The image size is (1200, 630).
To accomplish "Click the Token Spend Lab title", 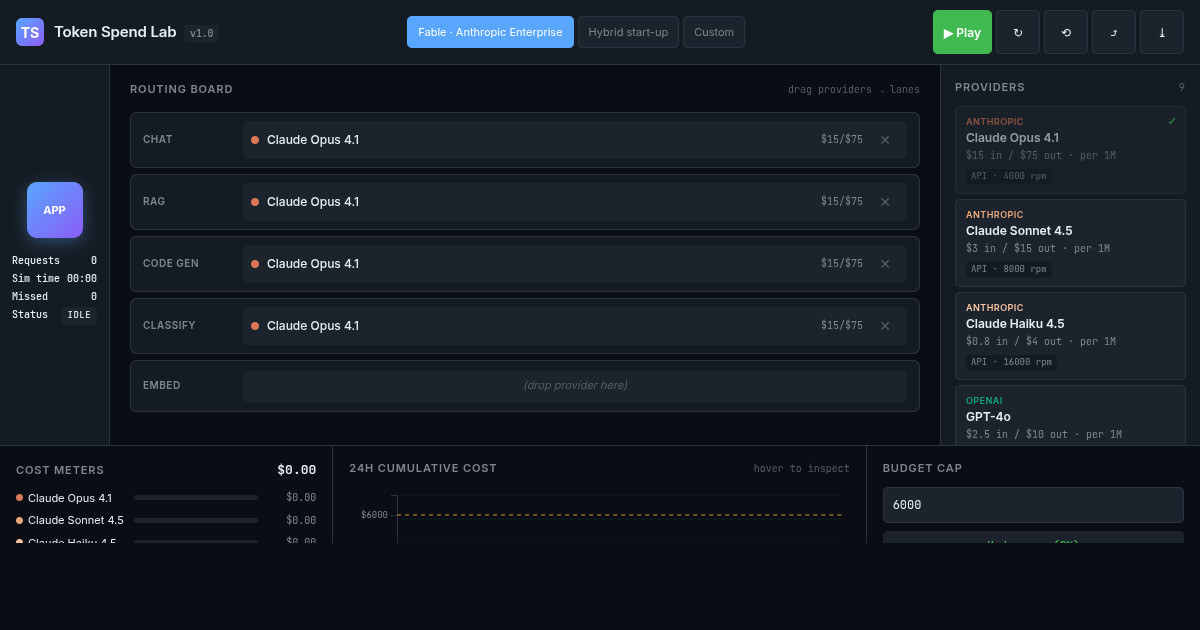I will [115, 32].
